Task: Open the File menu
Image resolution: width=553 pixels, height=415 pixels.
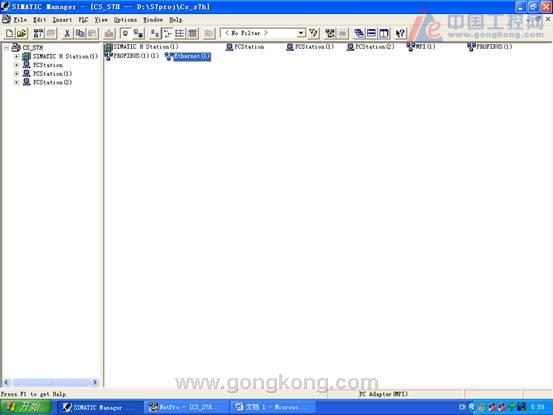Action: (20, 20)
